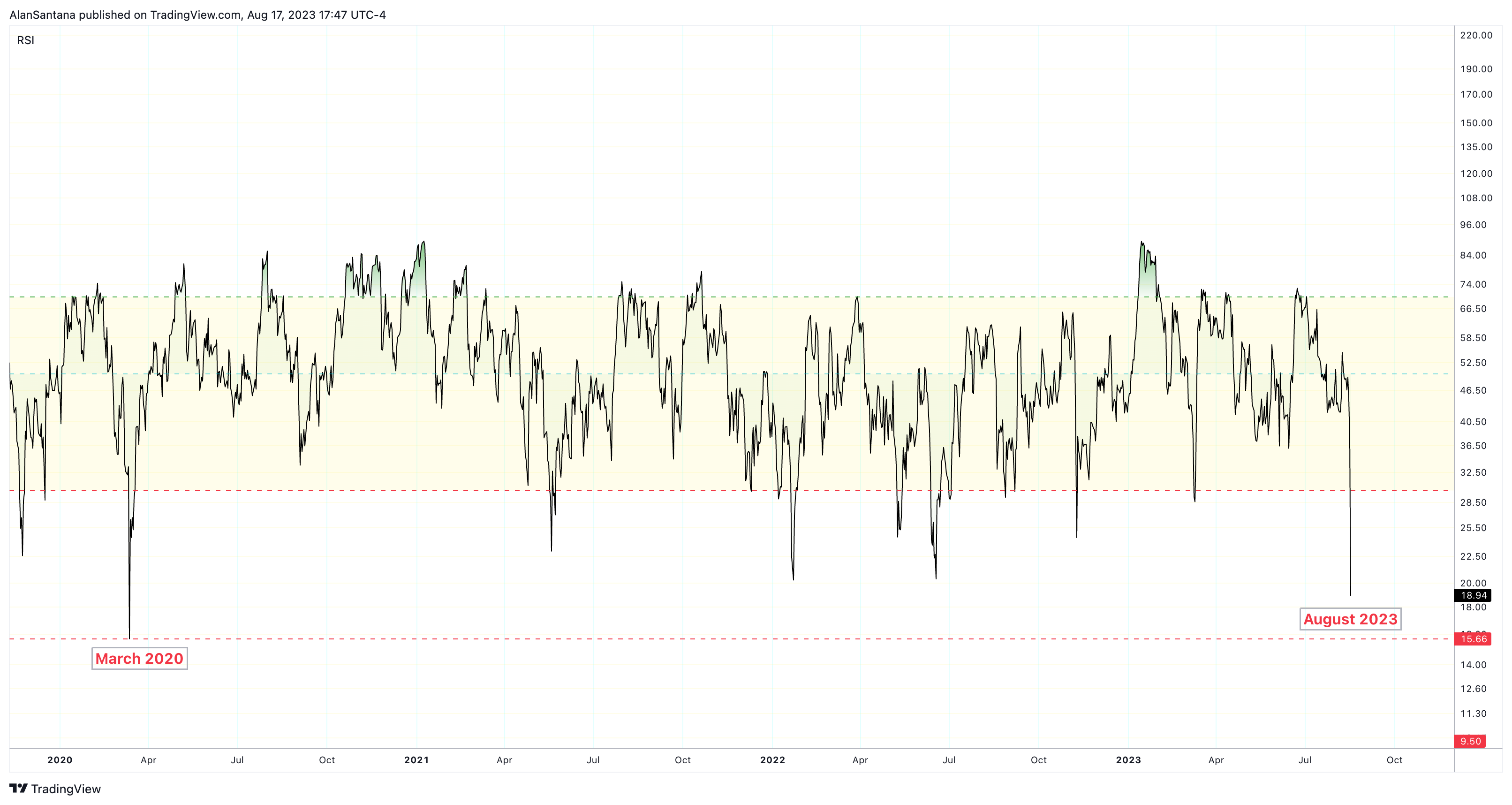The image size is (1512, 805).
Task: Click the 120.00 price axis label
Action: pos(1476,173)
